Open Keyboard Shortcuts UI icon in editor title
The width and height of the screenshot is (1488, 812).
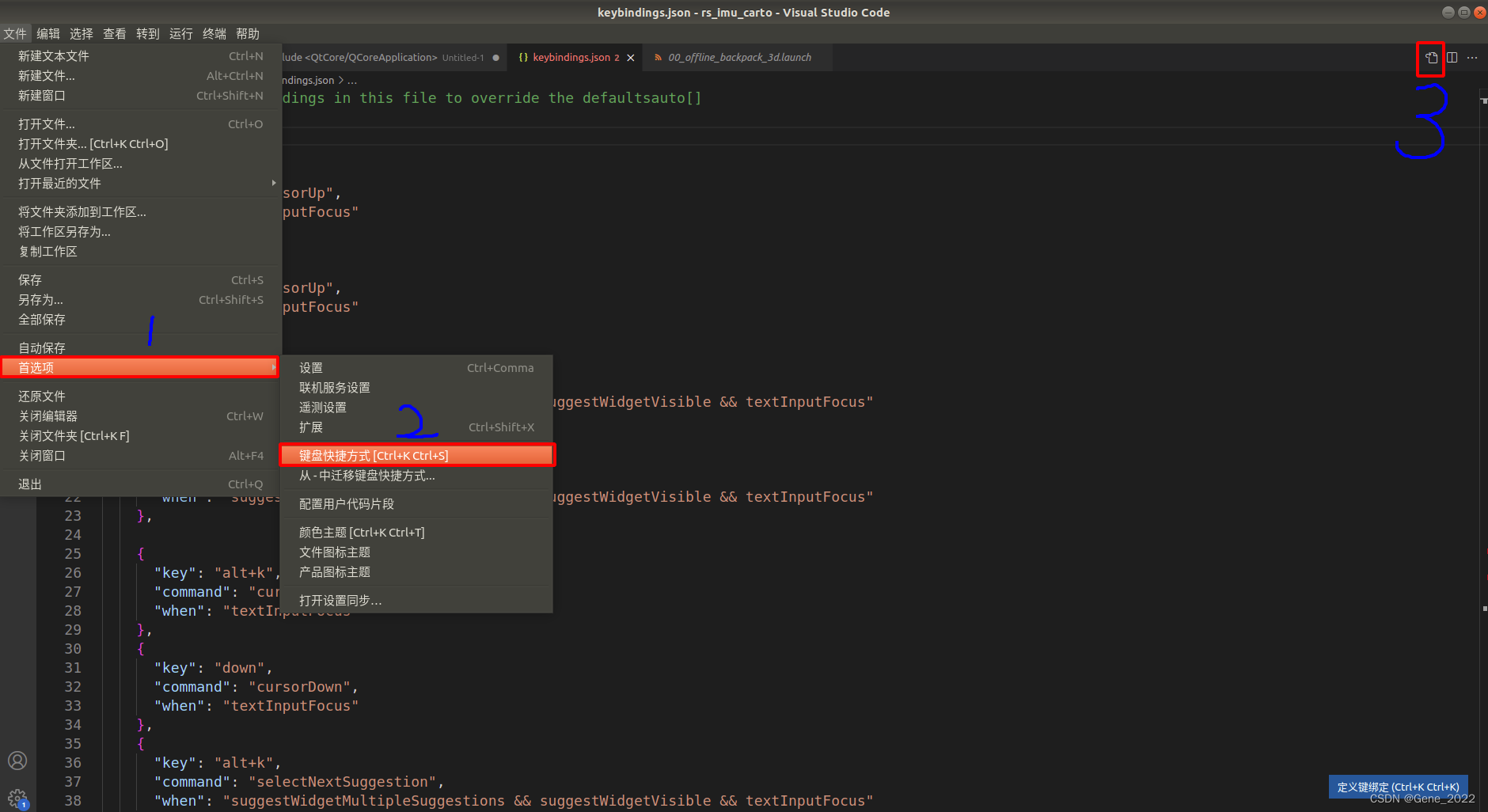click(x=1431, y=58)
